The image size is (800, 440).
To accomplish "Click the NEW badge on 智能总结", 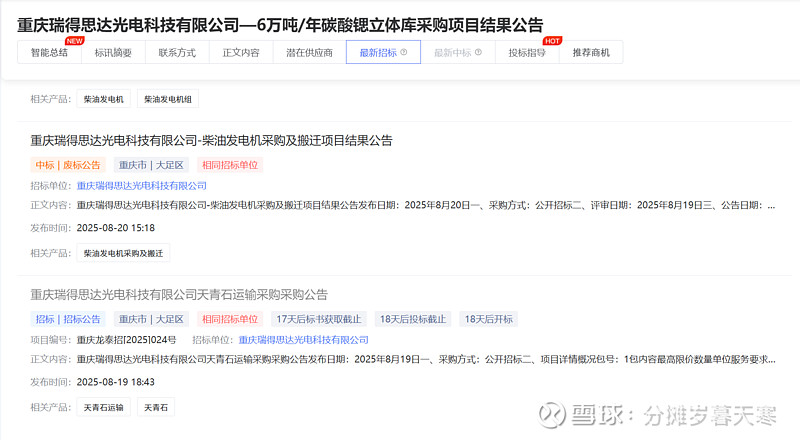I will [x=74, y=41].
